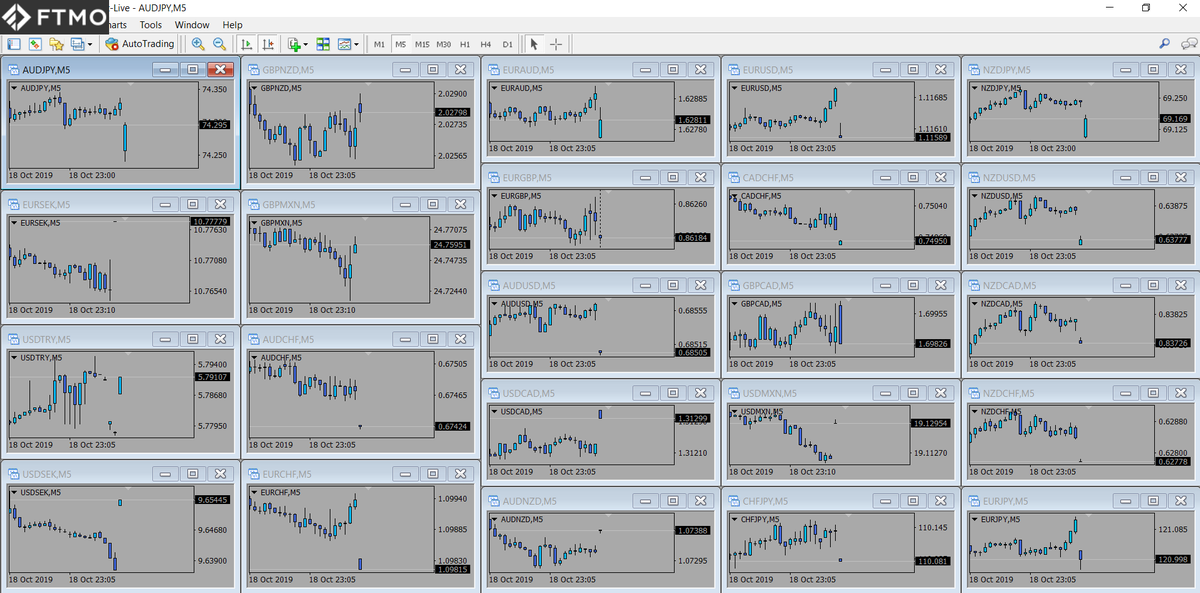Tile chart windows with the grid icon

tap(324, 44)
